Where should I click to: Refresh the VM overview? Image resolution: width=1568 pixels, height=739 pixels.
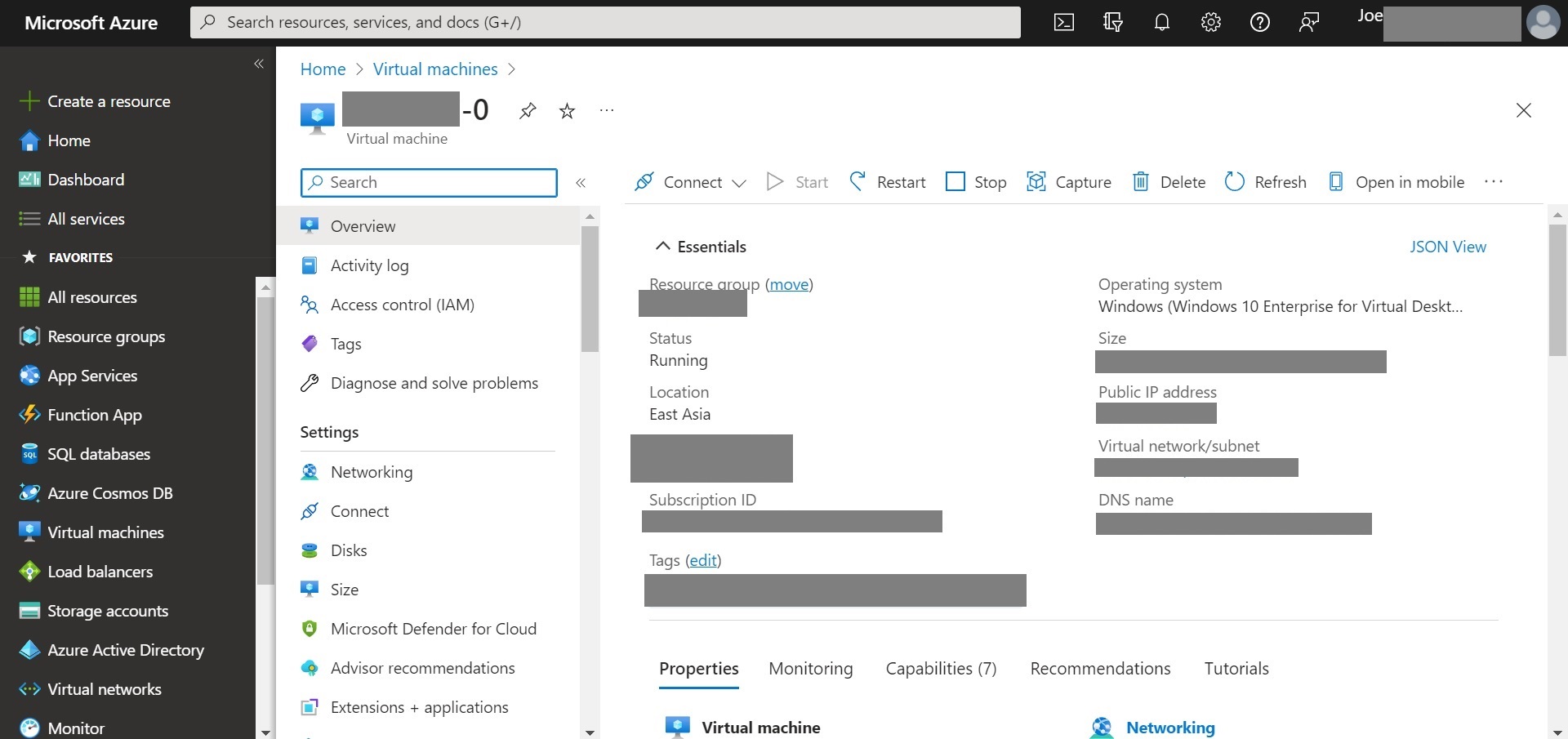[x=1265, y=181]
